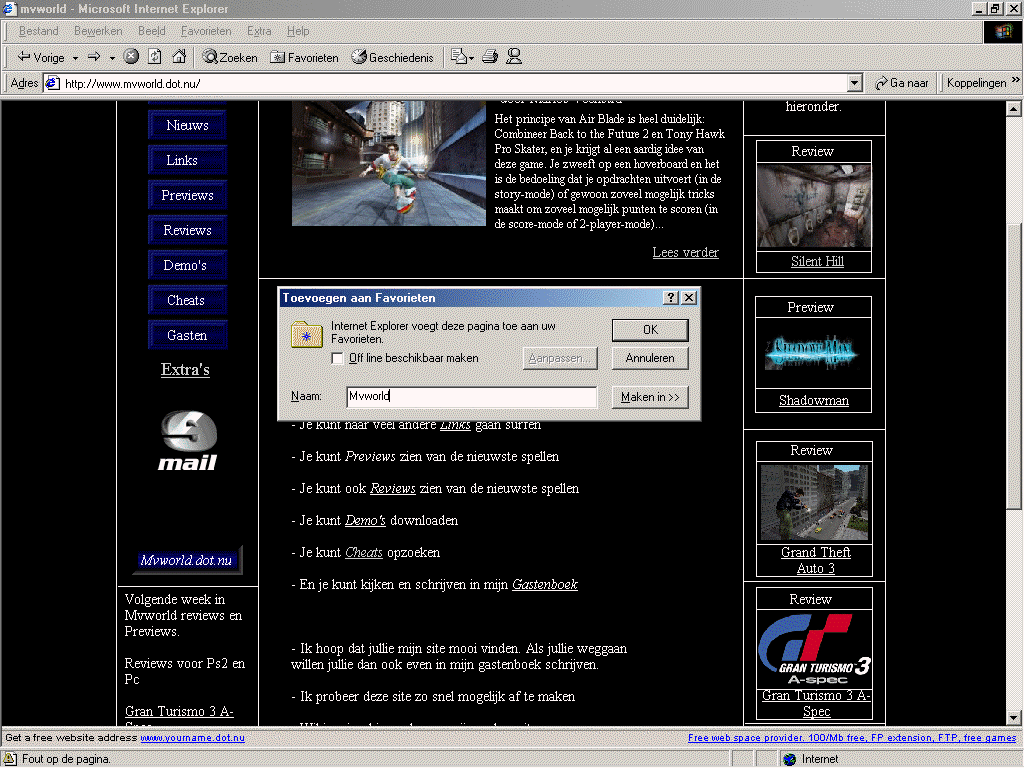Open the Help menu
The width and height of the screenshot is (1024, 768).
click(298, 31)
